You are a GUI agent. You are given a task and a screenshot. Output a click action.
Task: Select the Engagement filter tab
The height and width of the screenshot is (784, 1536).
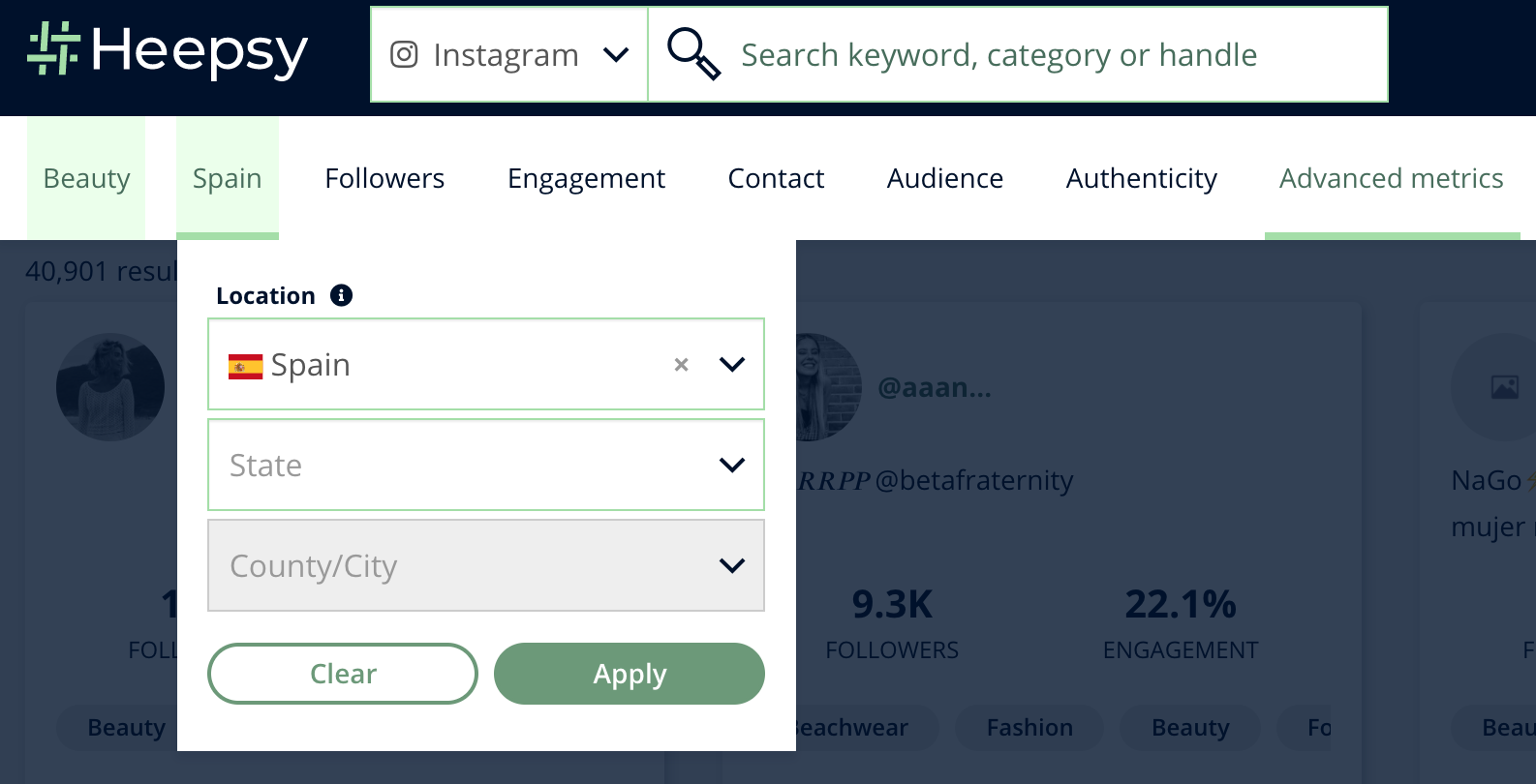click(x=586, y=178)
